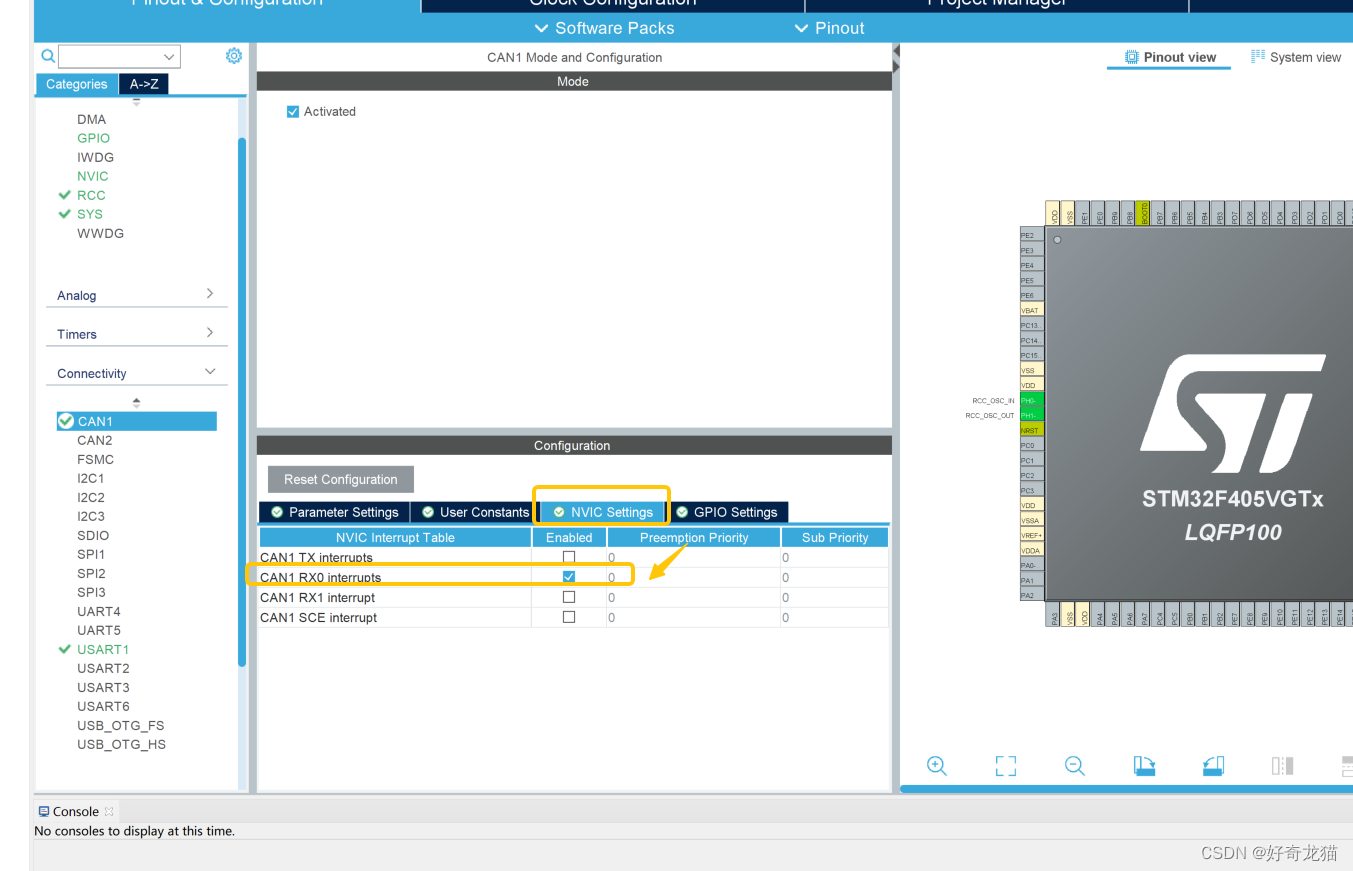Select DMA in System Core list

coord(92,119)
